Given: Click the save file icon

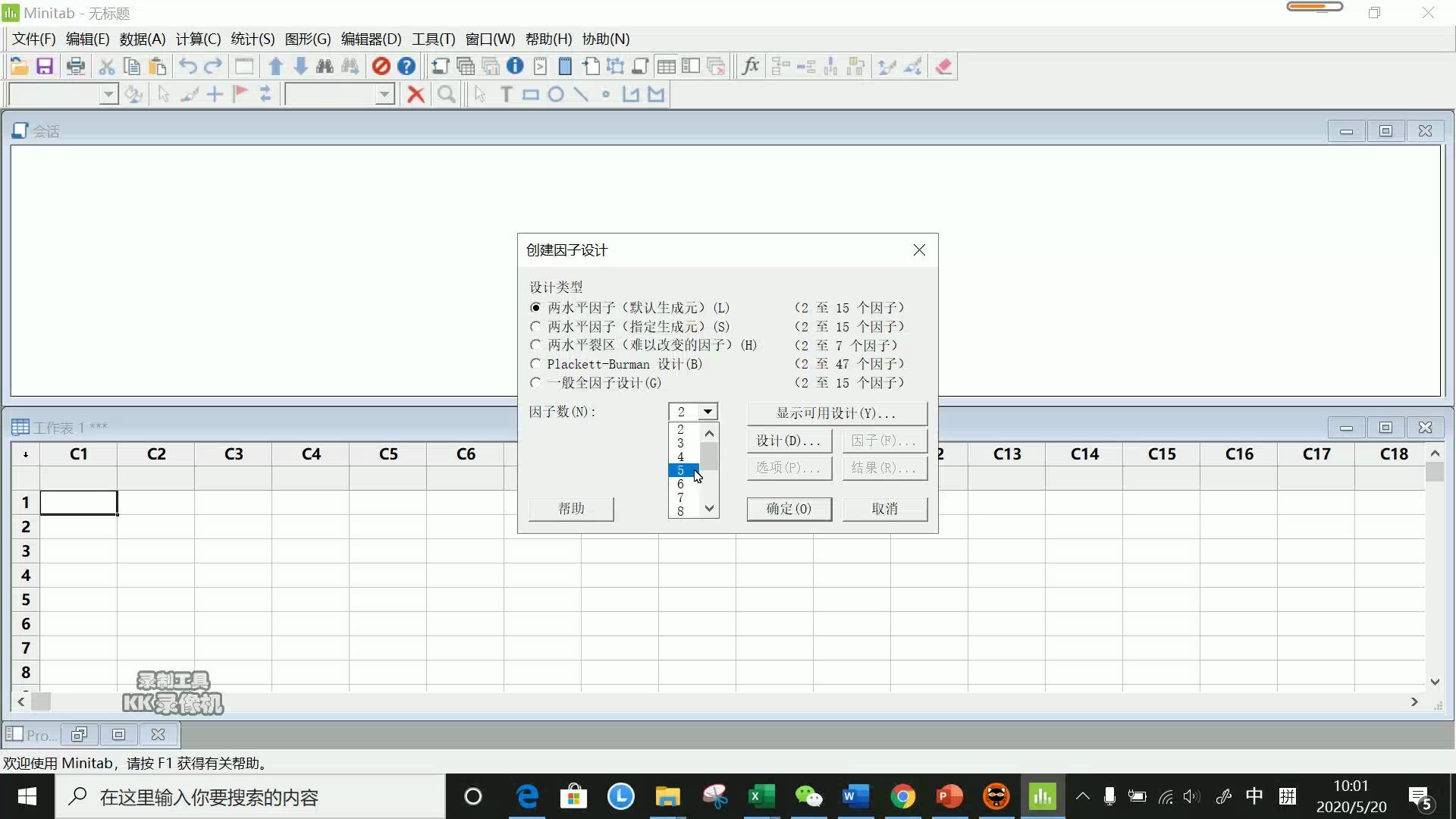Looking at the screenshot, I should coord(44,66).
